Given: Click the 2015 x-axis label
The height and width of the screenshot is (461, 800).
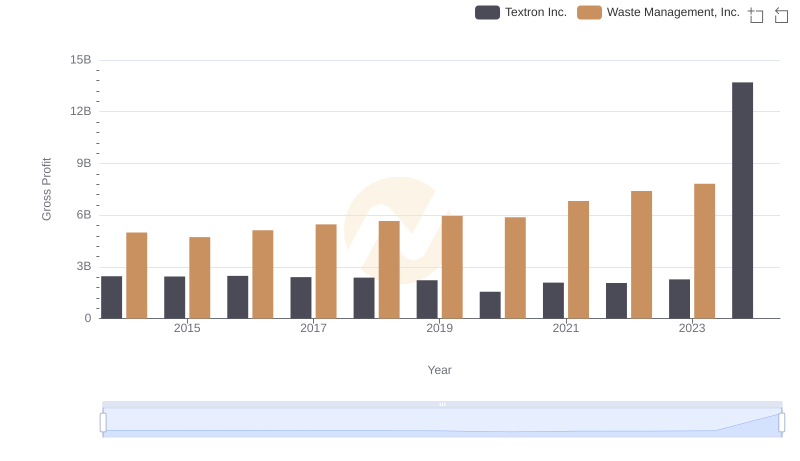Looking at the screenshot, I should (187, 328).
